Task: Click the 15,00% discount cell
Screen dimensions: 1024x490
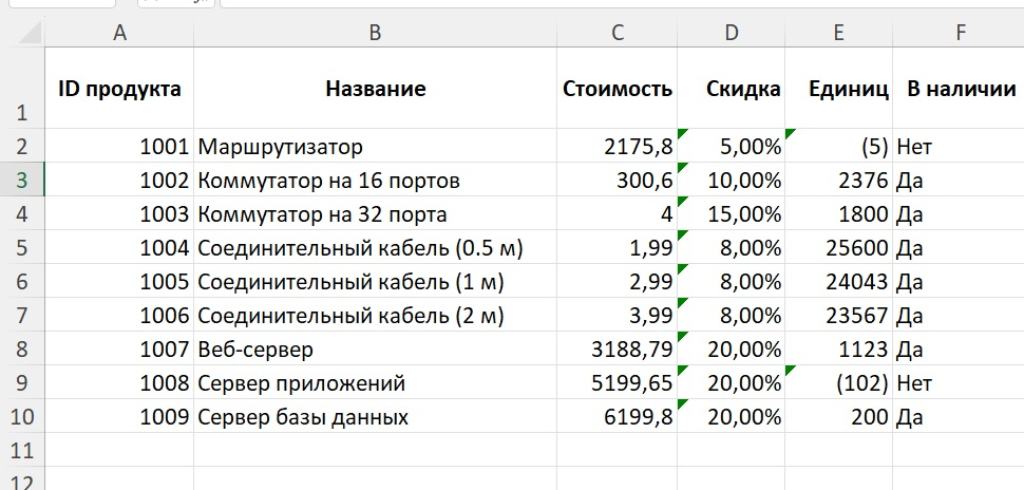Action: 732,214
